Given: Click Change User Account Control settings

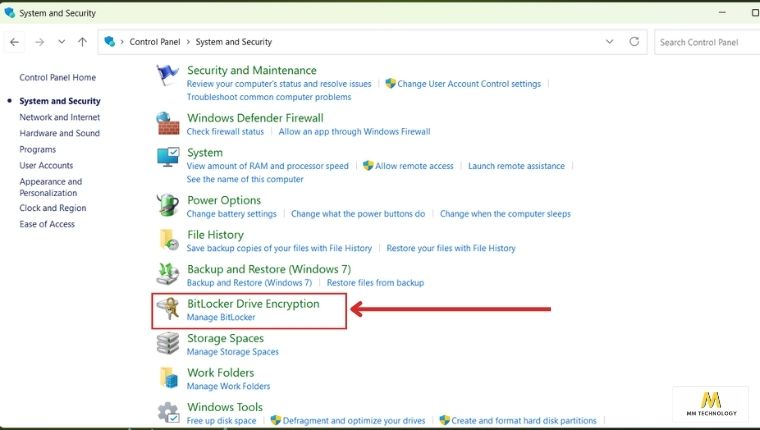Looking at the screenshot, I should (x=469, y=84).
